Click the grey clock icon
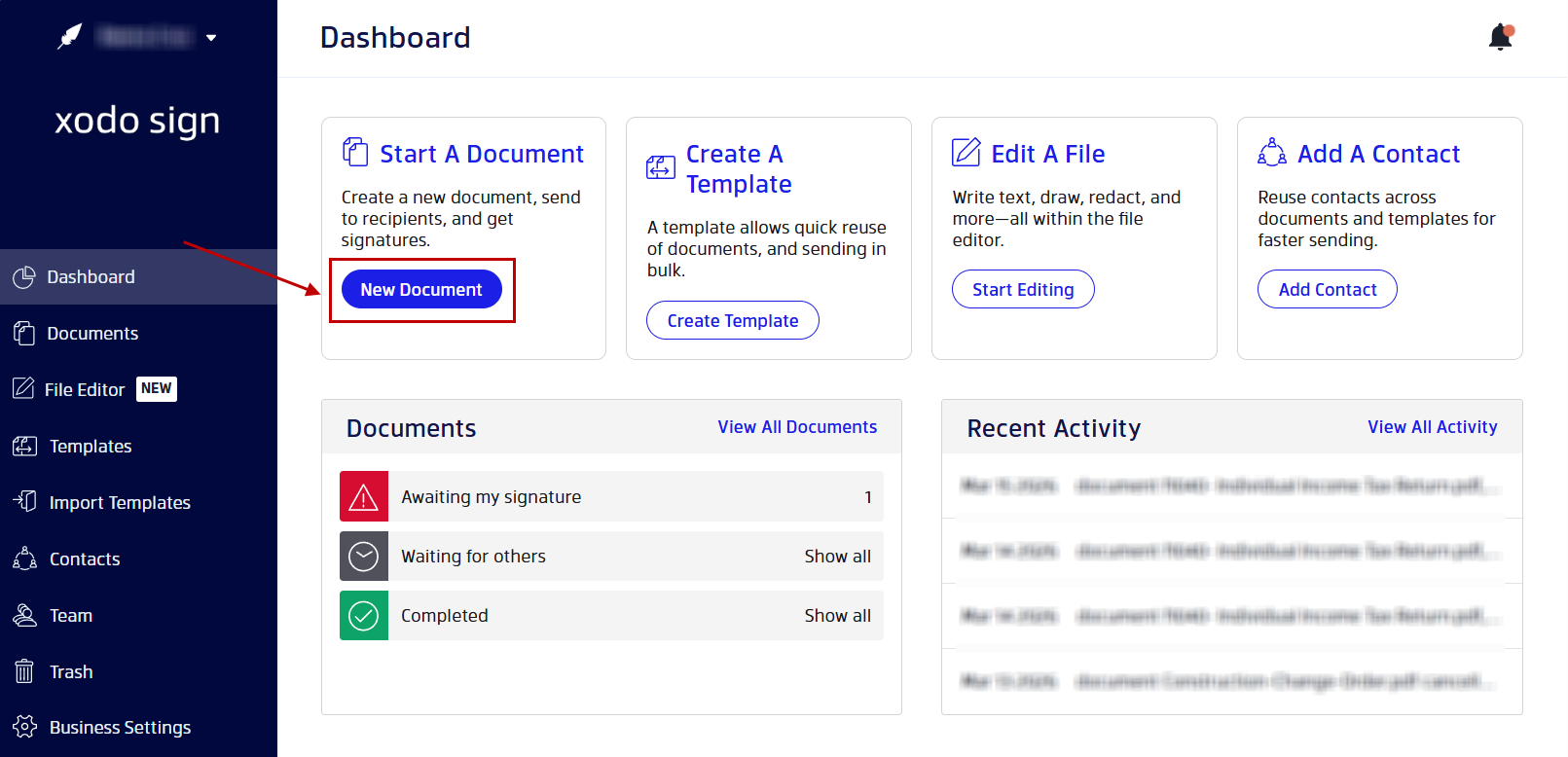 (364, 557)
